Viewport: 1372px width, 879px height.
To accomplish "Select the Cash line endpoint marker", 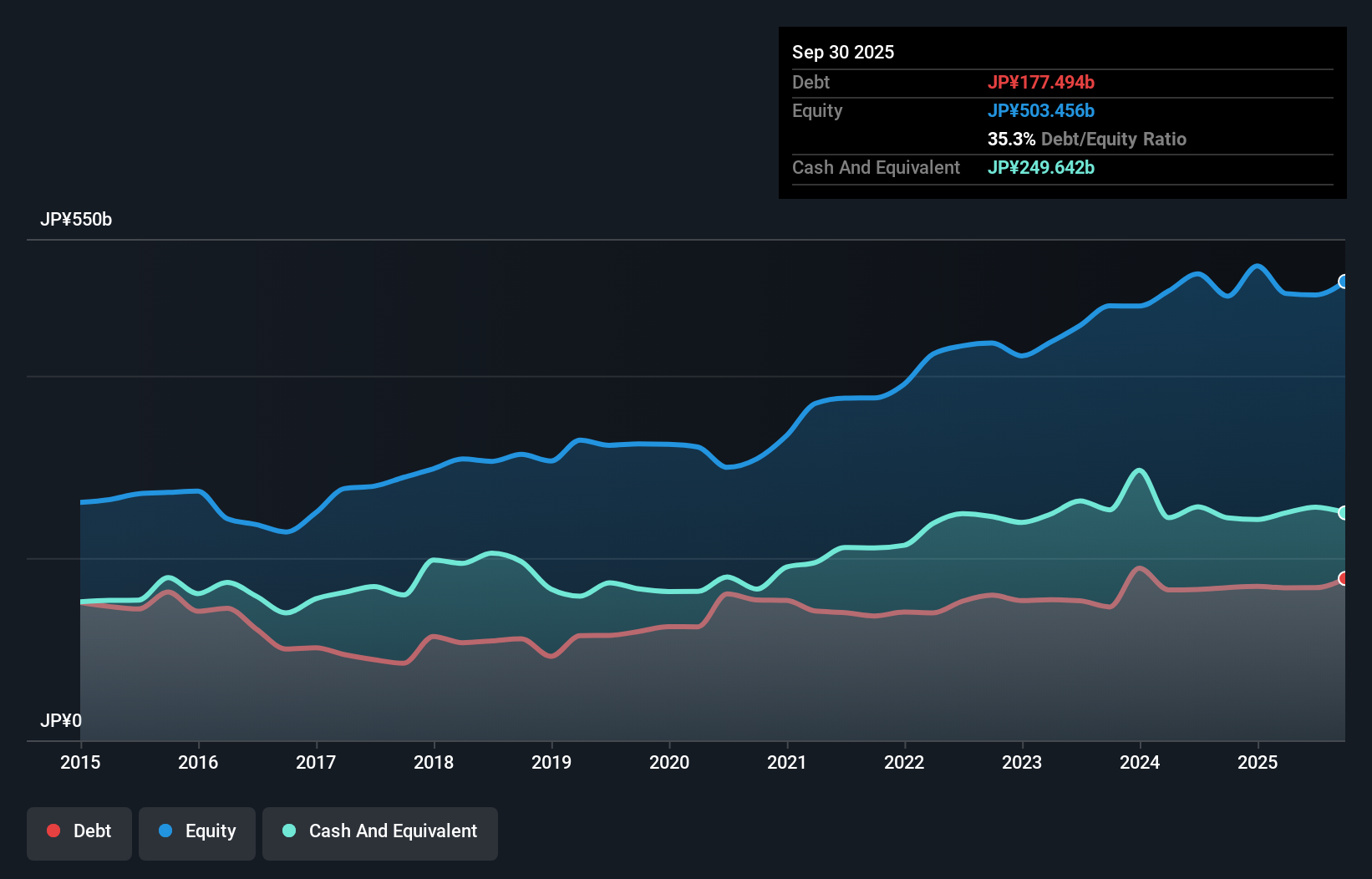I will pyautogui.click(x=1344, y=512).
